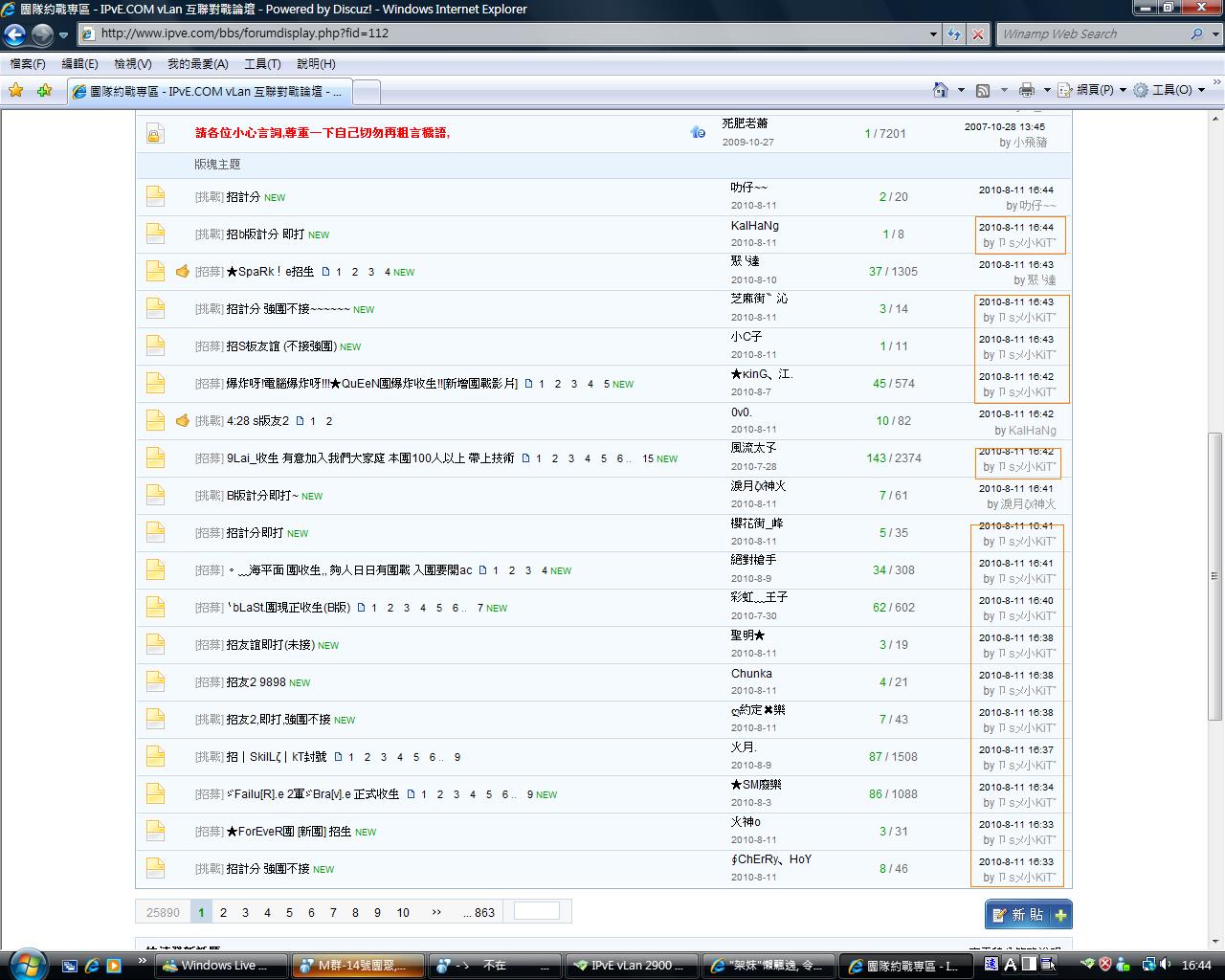The height and width of the screenshot is (980, 1225).
Task: Open the 我的最愛(A) favorites menu
Action: coord(197,64)
